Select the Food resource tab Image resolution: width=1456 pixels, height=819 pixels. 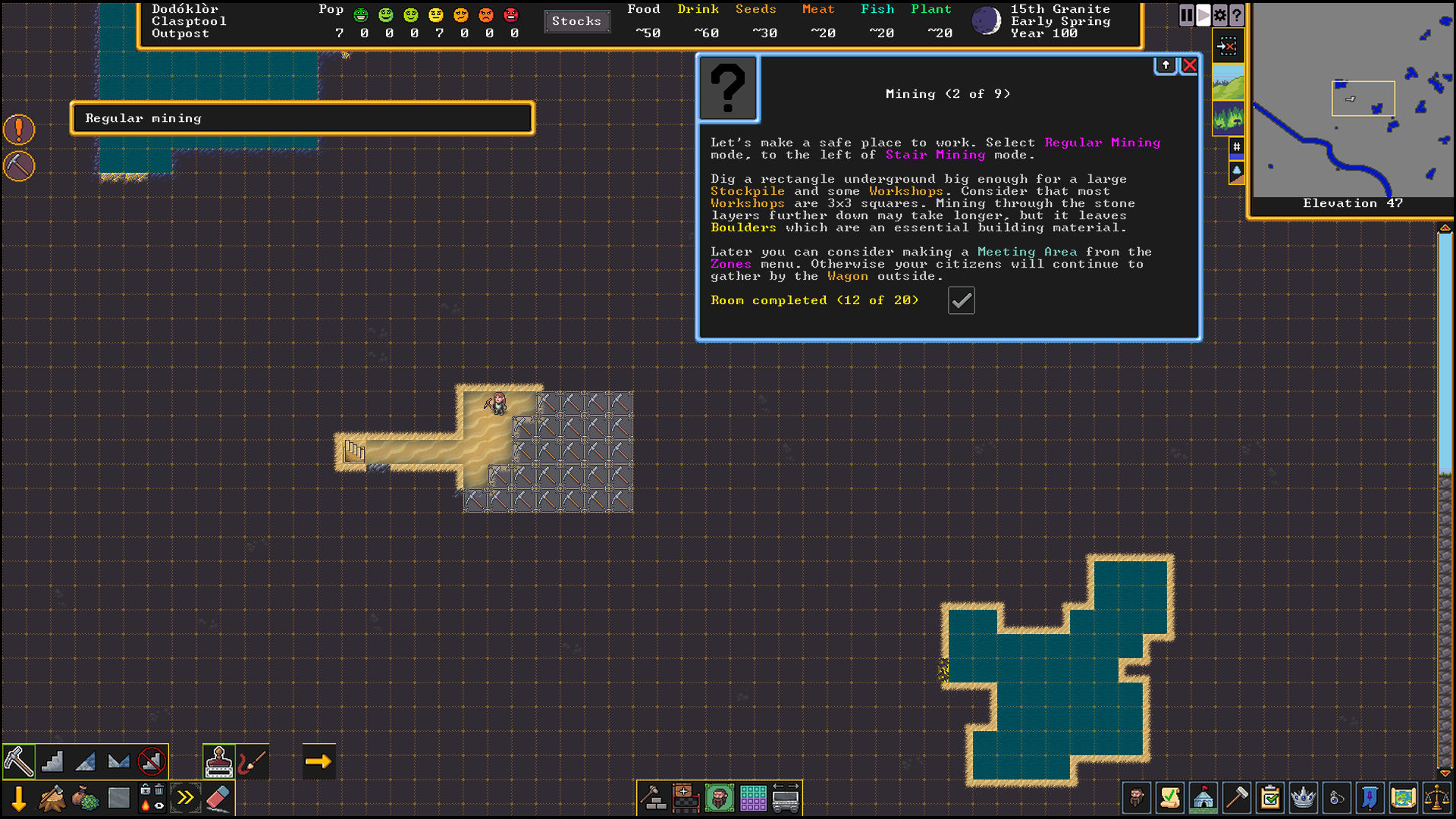[646, 8]
